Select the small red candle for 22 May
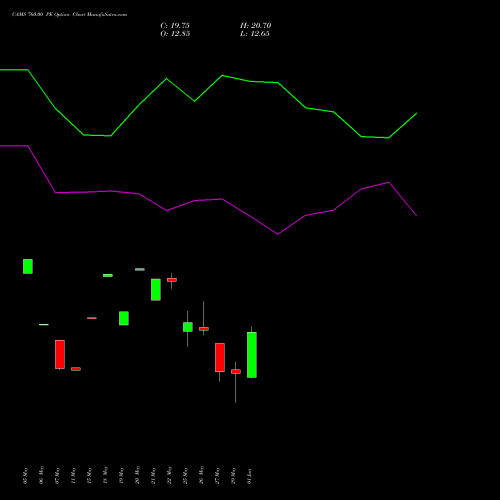This screenshot has width=500, height=500. tap(172, 280)
